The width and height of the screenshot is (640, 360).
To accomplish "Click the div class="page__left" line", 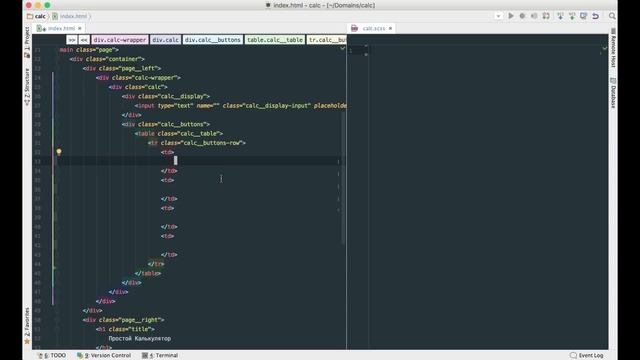I will [x=122, y=68].
